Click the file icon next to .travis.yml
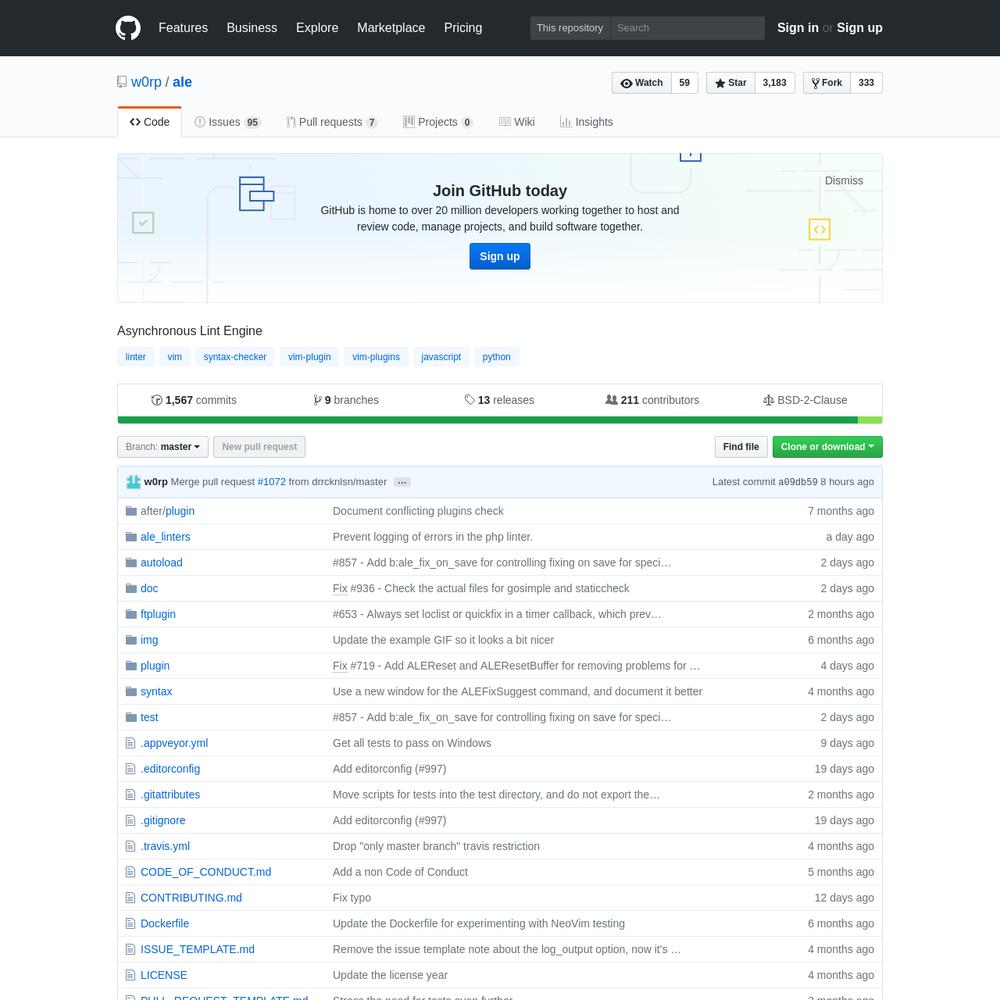This screenshot has height=1000, width=1000. pyautogui.click(x=130, y=846)
